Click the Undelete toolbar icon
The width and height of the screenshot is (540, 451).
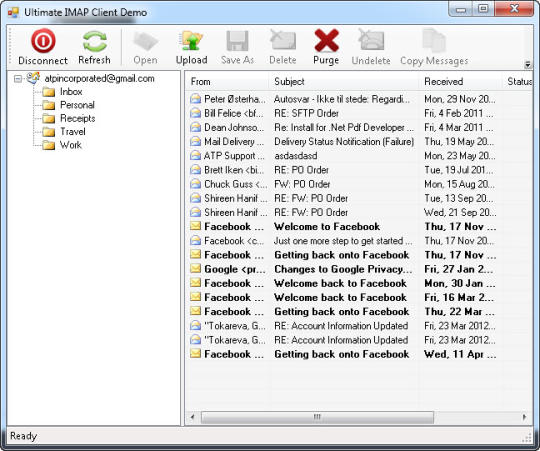pos(371,41)
